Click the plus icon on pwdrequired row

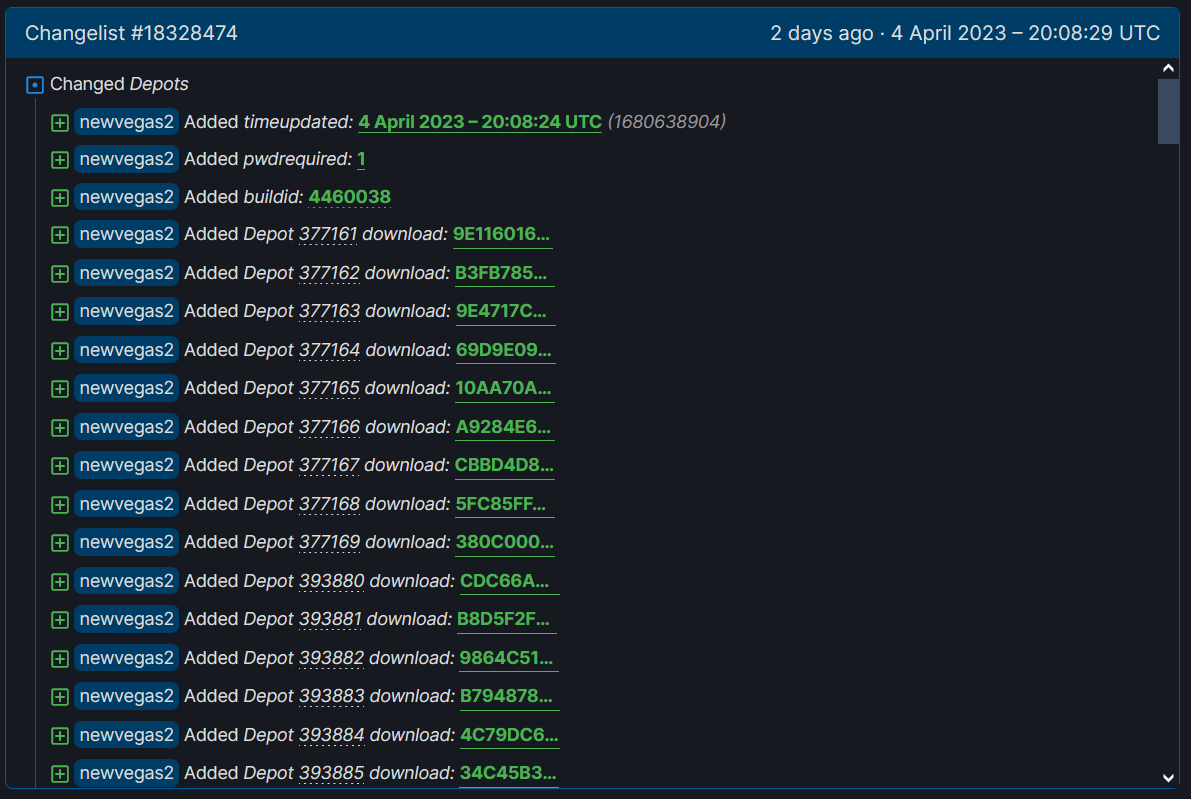[60, 159]
